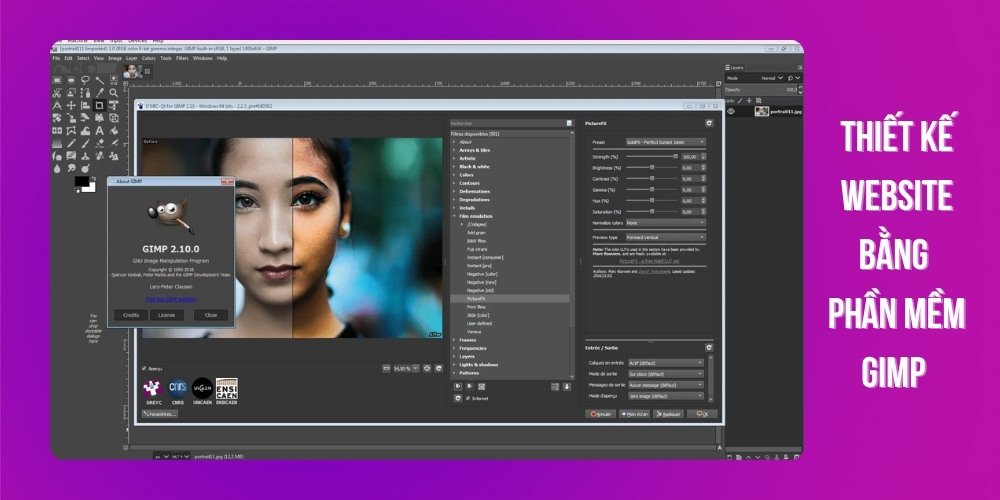Collapse the Film emulation category
The width and height of the screenshot is (1000, 500).
tap(454, 216)
